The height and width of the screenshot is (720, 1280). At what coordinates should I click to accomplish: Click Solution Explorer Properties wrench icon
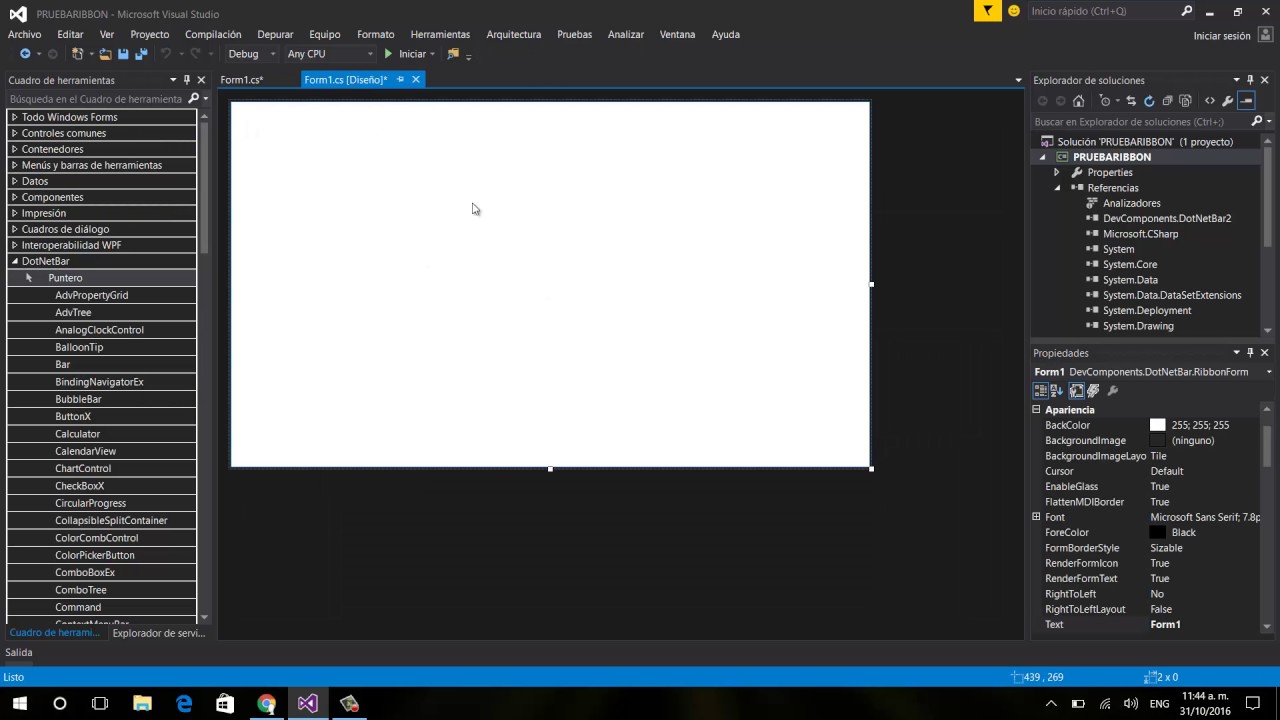pos(1228,101)
